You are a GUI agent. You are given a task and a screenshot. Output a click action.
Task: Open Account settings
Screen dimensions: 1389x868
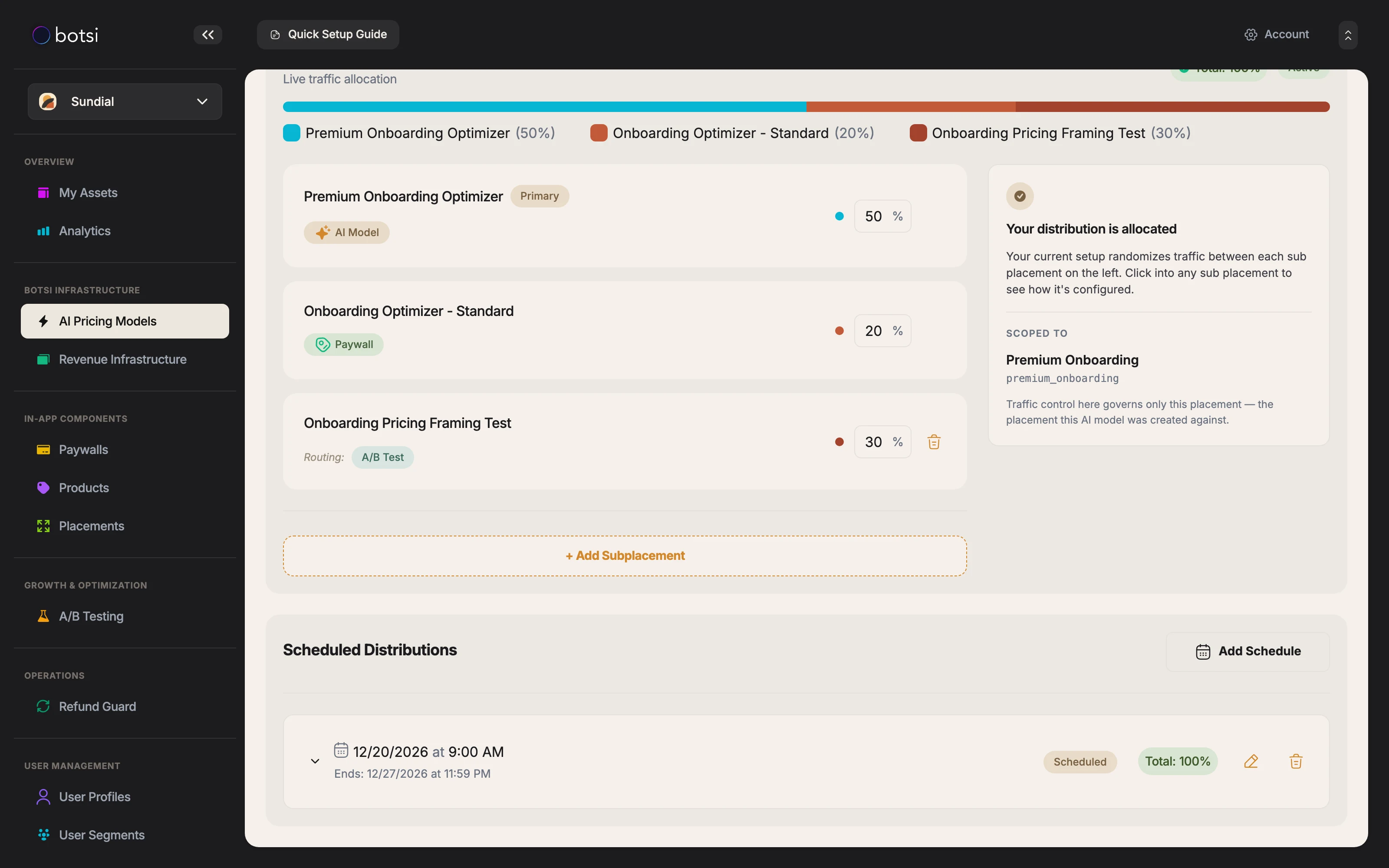[x=1277, y=34]
